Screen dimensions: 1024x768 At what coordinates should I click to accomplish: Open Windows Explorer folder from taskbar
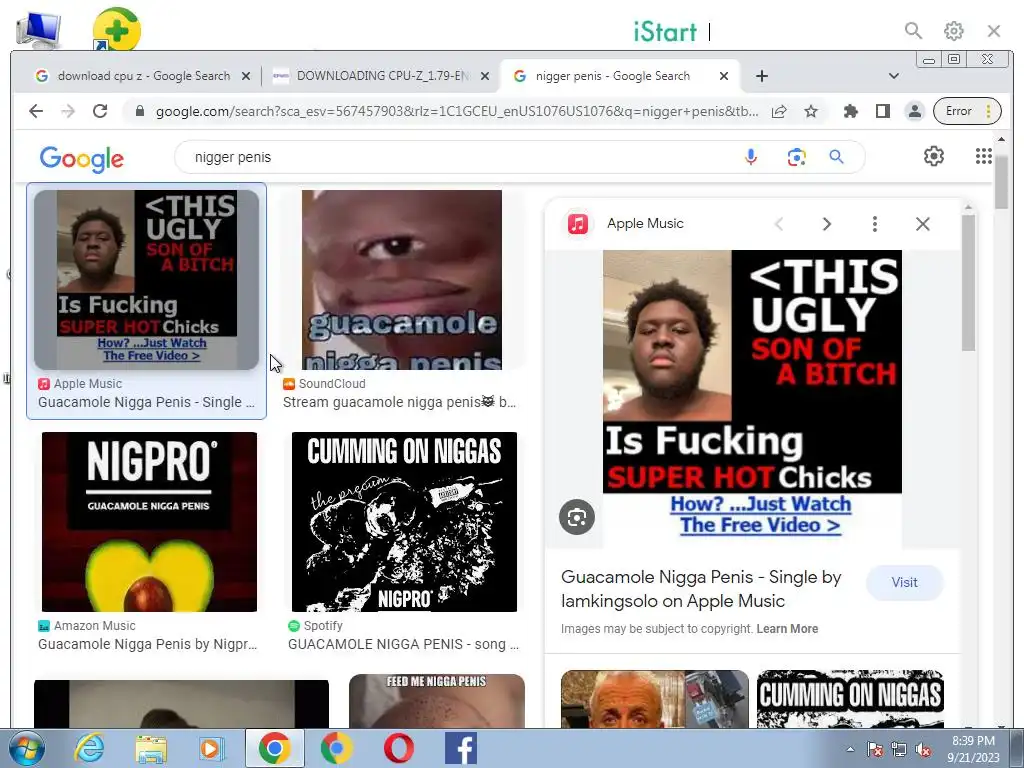151,748
